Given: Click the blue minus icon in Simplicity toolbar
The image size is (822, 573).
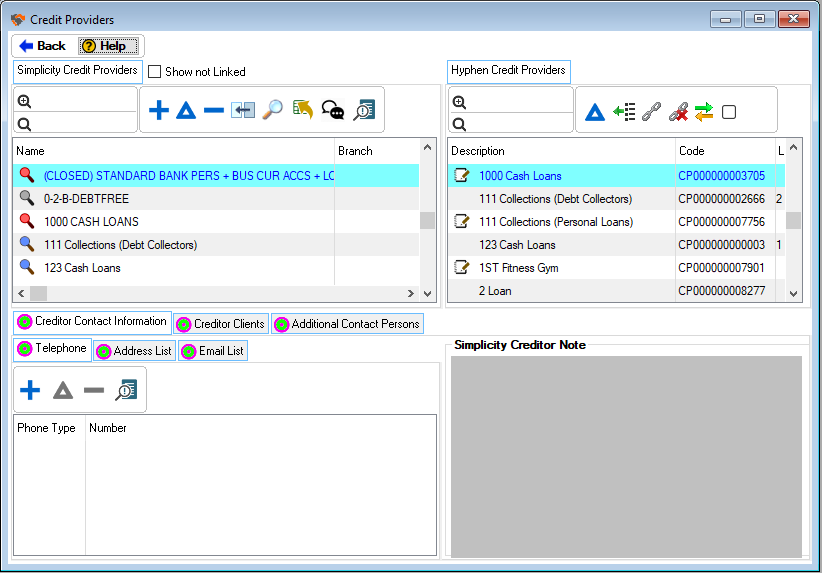Looking at the screenshot, I should [214, 111].
